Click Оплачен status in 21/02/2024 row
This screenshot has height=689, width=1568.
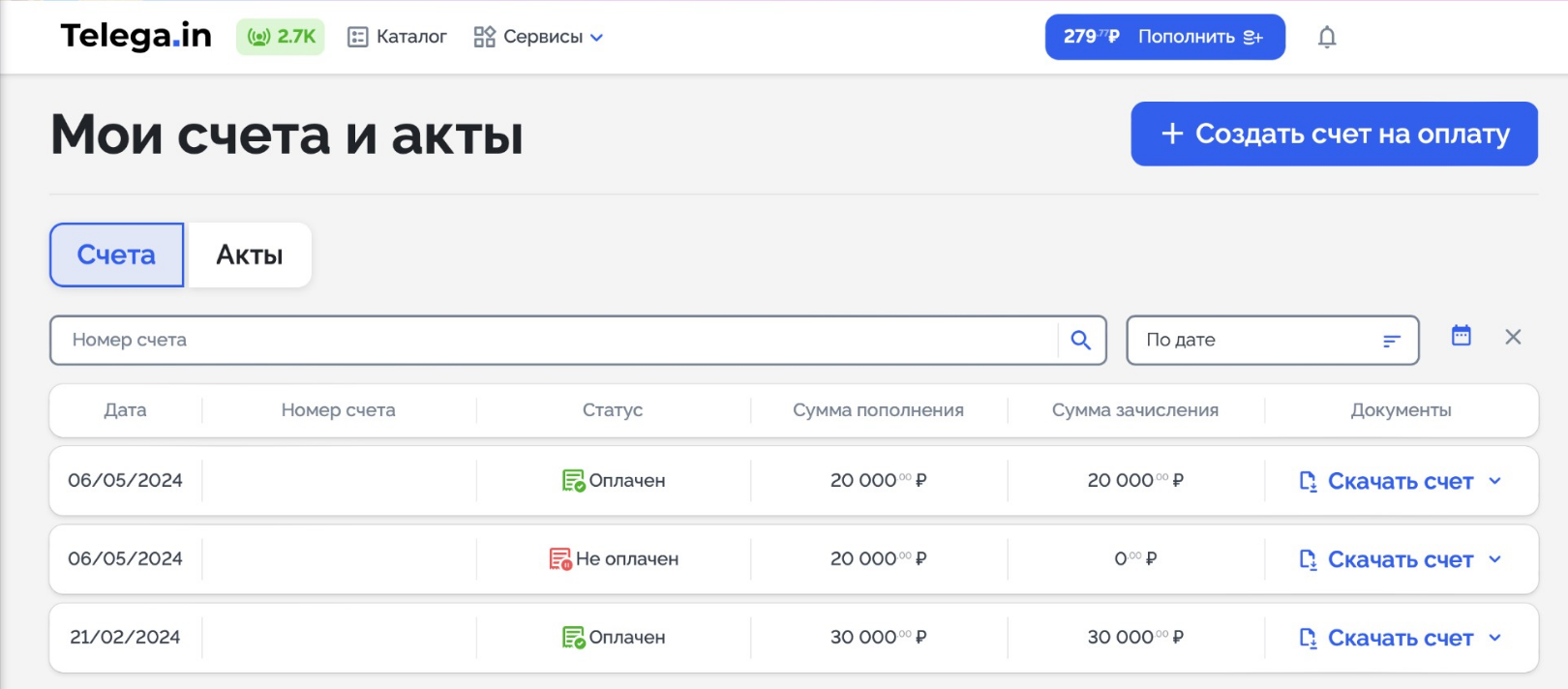pyautogui.click(x=627, y=638)
